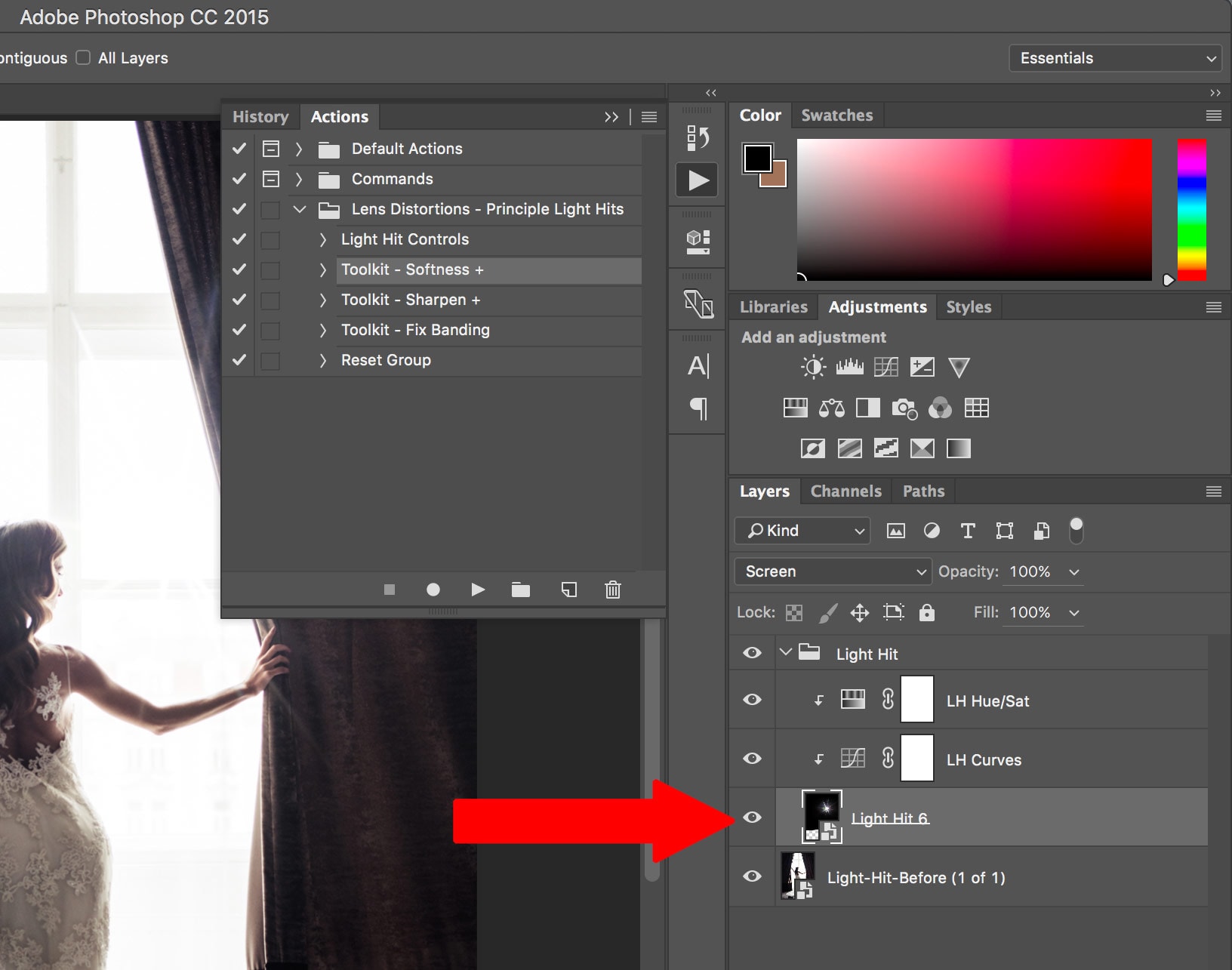Image resolution: width=1232 pixels, height=970 pixels.
Task: Add a Color Balance adjustment
Action: pos(831,408)
